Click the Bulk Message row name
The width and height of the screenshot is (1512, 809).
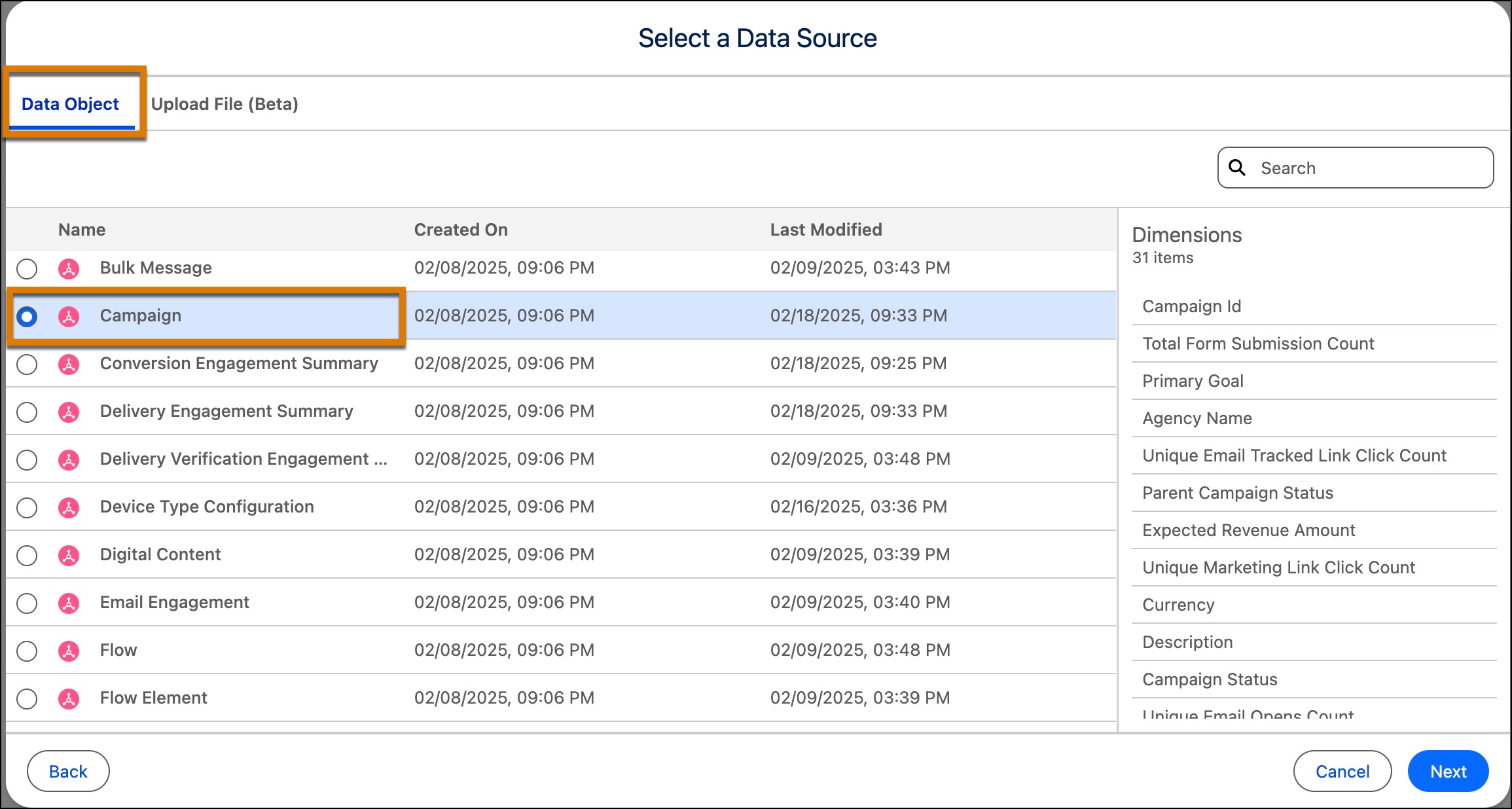pos(156,268)
